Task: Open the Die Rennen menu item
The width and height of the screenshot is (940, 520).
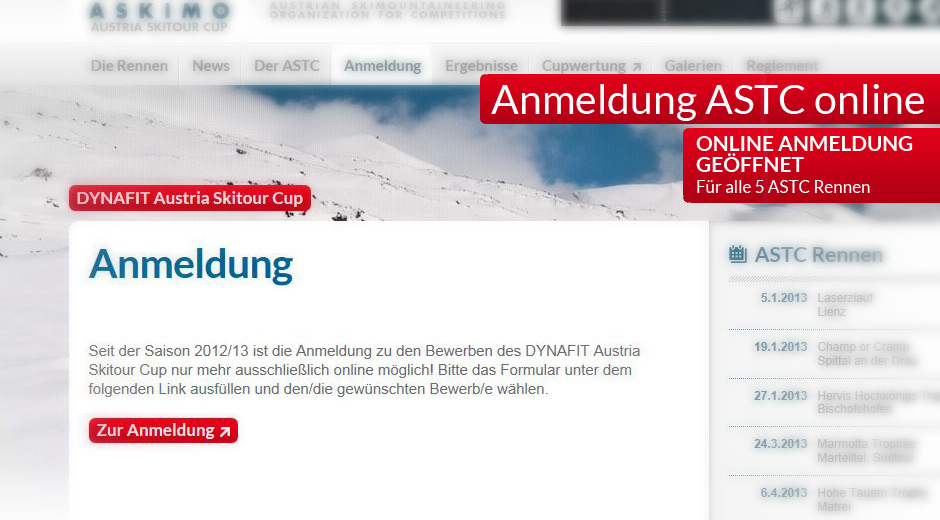Action: tap(129, 66)
